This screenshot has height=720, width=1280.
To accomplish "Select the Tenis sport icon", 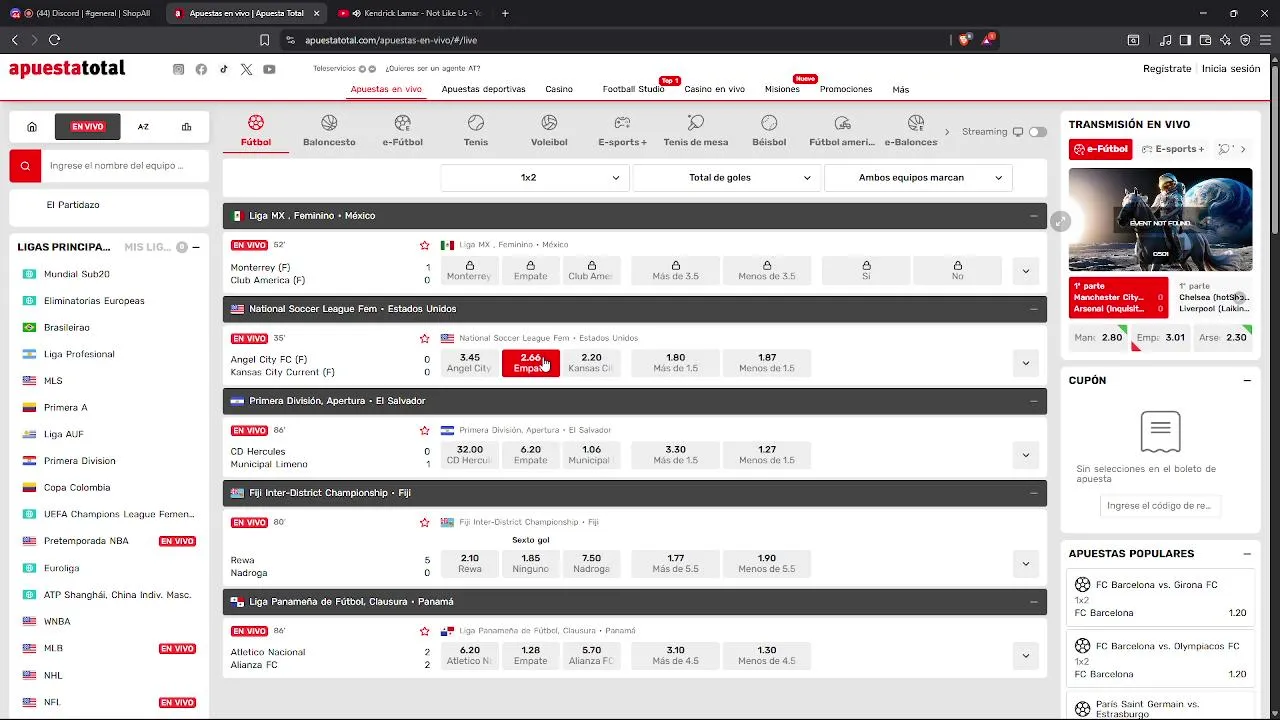I will pos(476,130).
